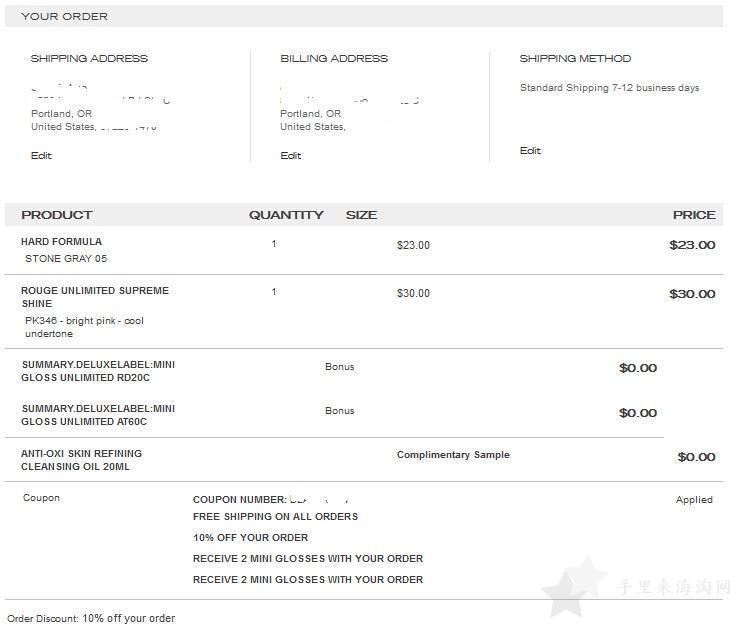The width and height of the screenshot is (741, 629).
Task: Edit the billing address
Action: [291, 155]
